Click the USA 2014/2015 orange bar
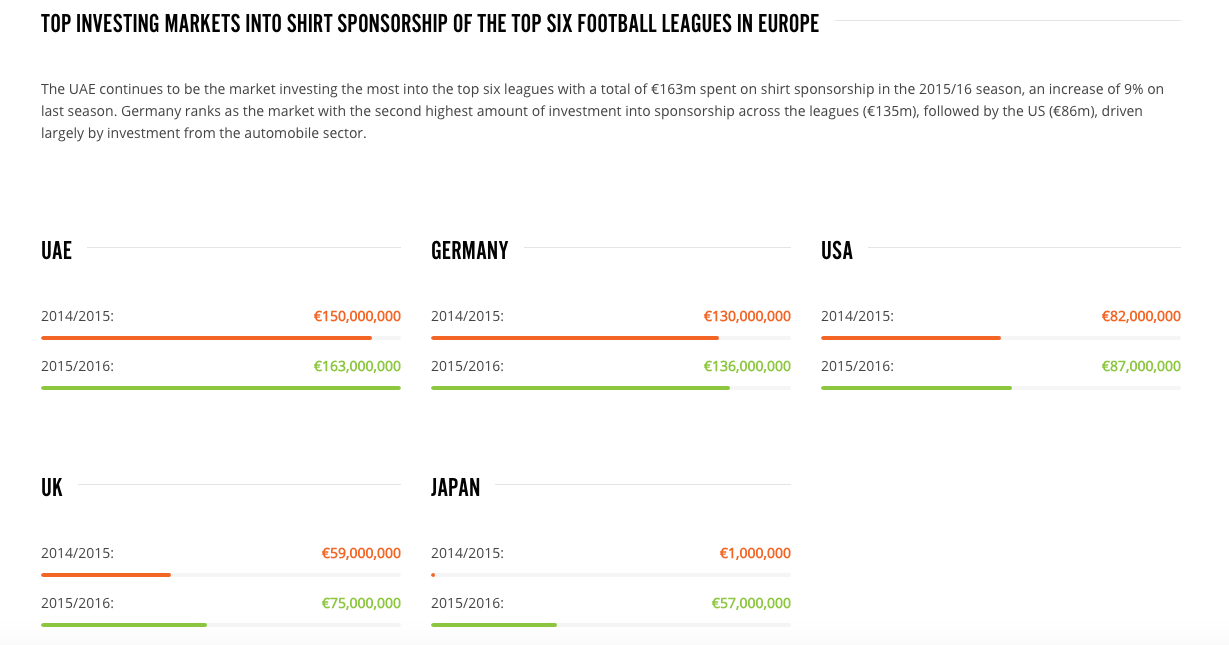The image size is (1229, 645). click(x=910, y=338)
